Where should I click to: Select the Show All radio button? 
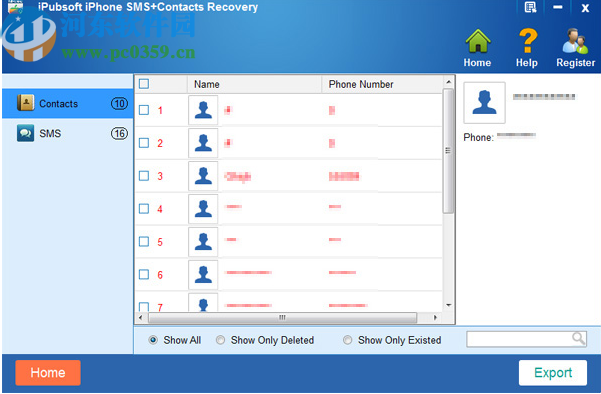[153, 340]
